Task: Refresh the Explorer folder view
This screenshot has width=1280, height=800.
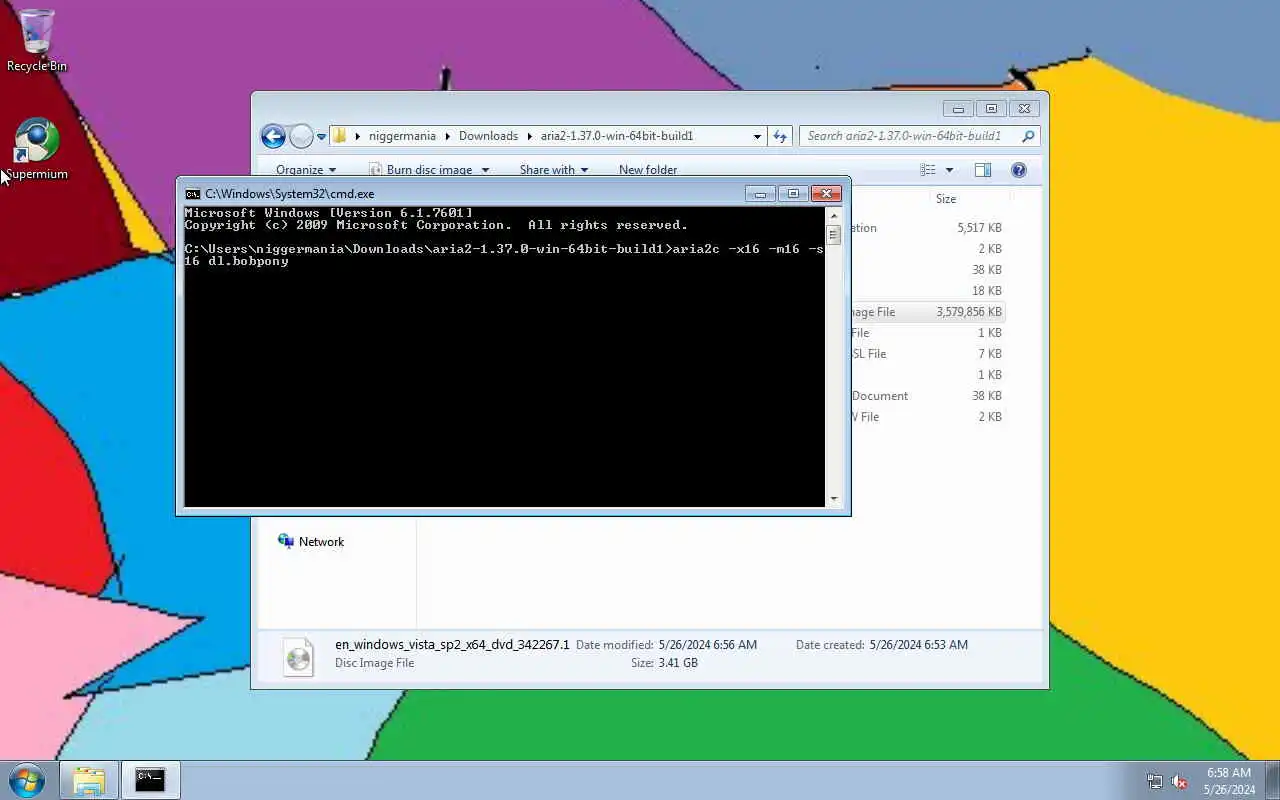Action: 780,136
